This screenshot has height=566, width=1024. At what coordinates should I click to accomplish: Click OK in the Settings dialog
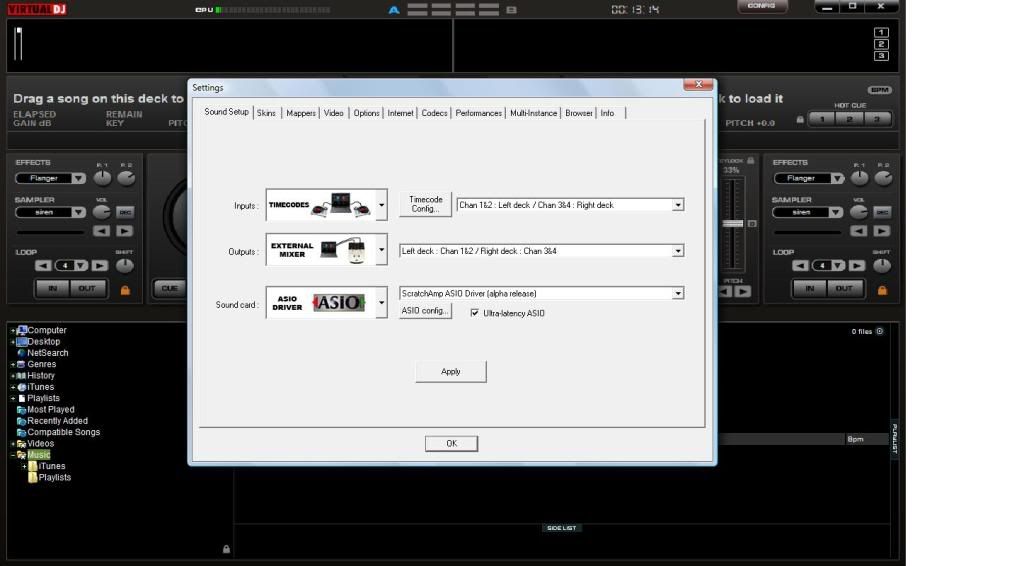click(451, 443)
